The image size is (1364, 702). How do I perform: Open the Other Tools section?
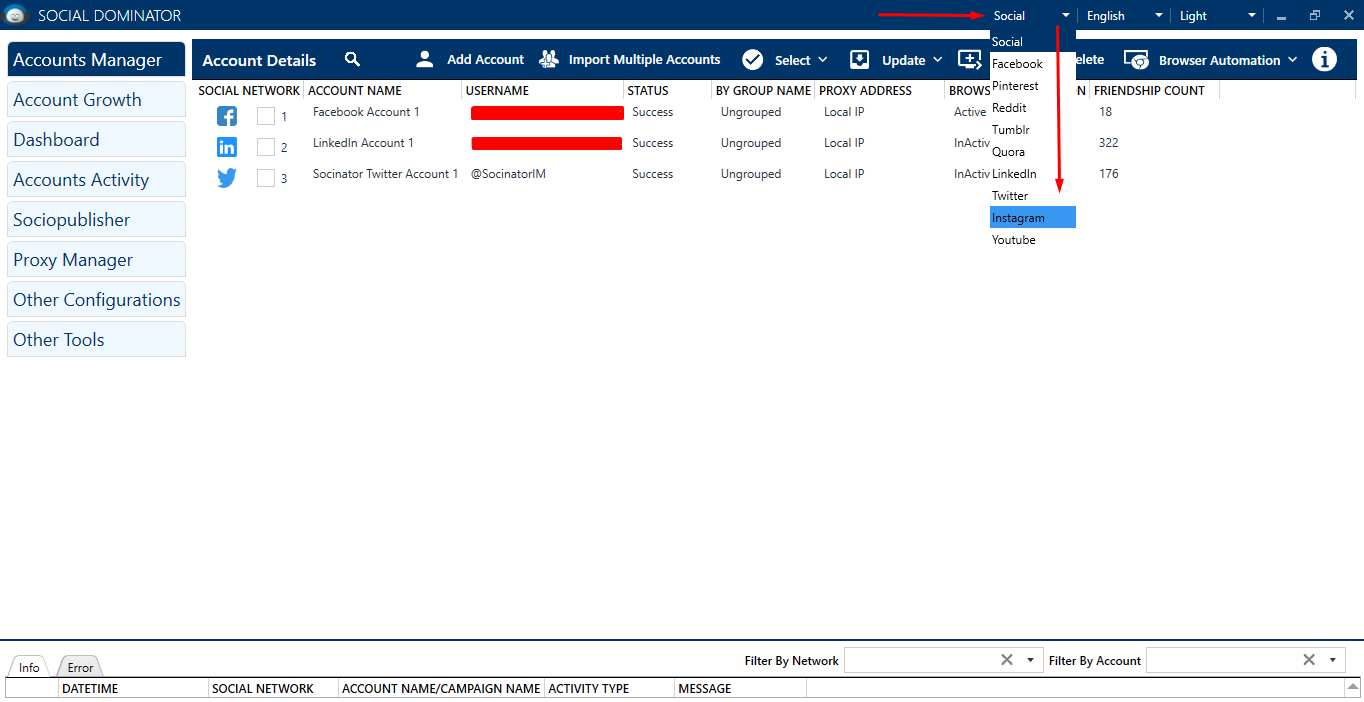[x=96, y=340]
